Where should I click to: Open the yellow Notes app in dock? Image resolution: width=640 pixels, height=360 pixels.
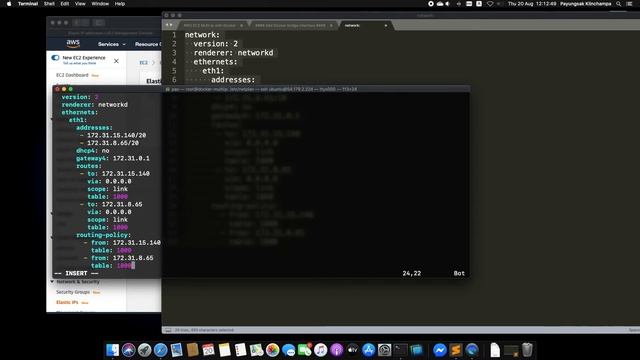point(224,350)
